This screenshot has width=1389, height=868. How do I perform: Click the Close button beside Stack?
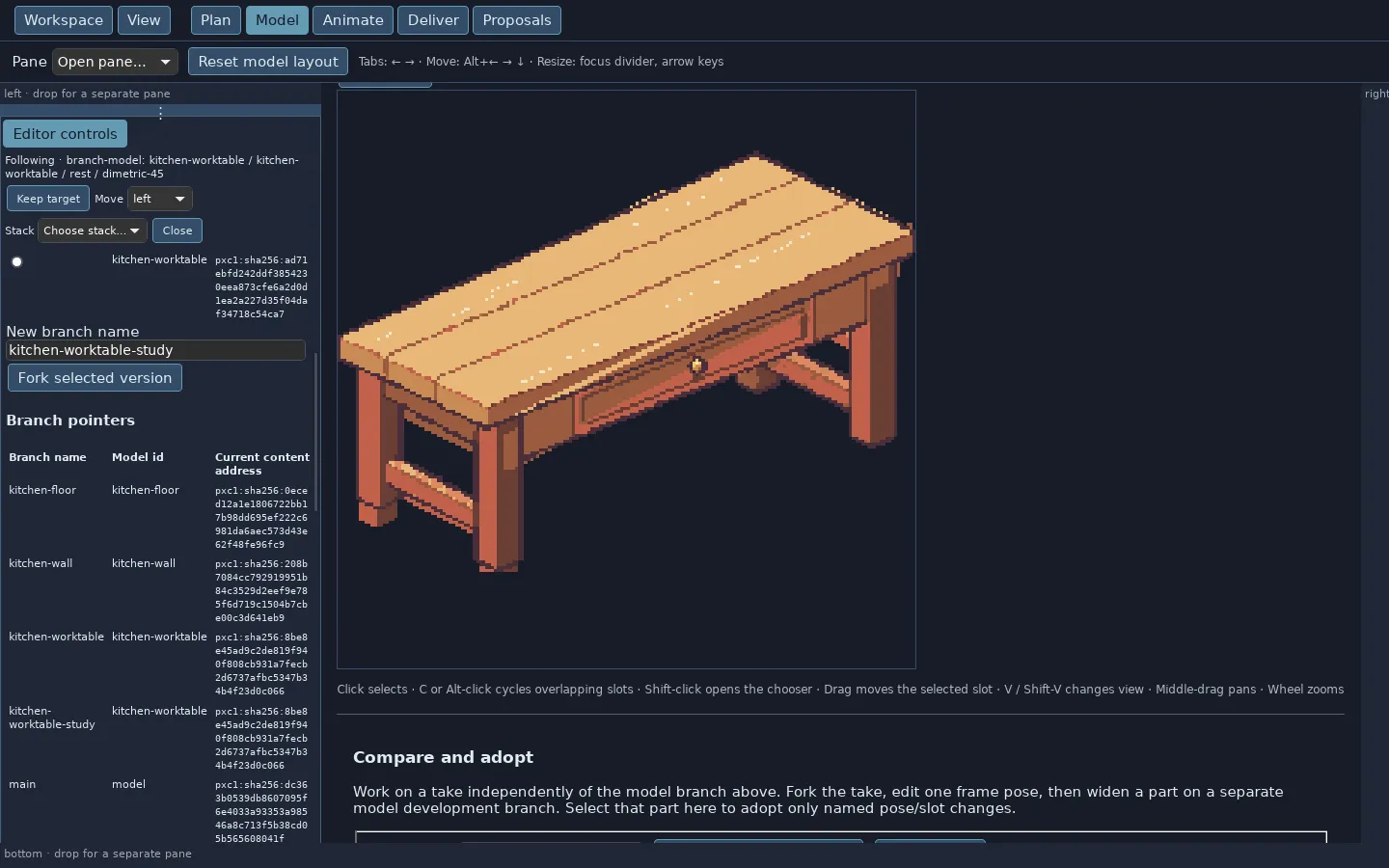[177, 231]
